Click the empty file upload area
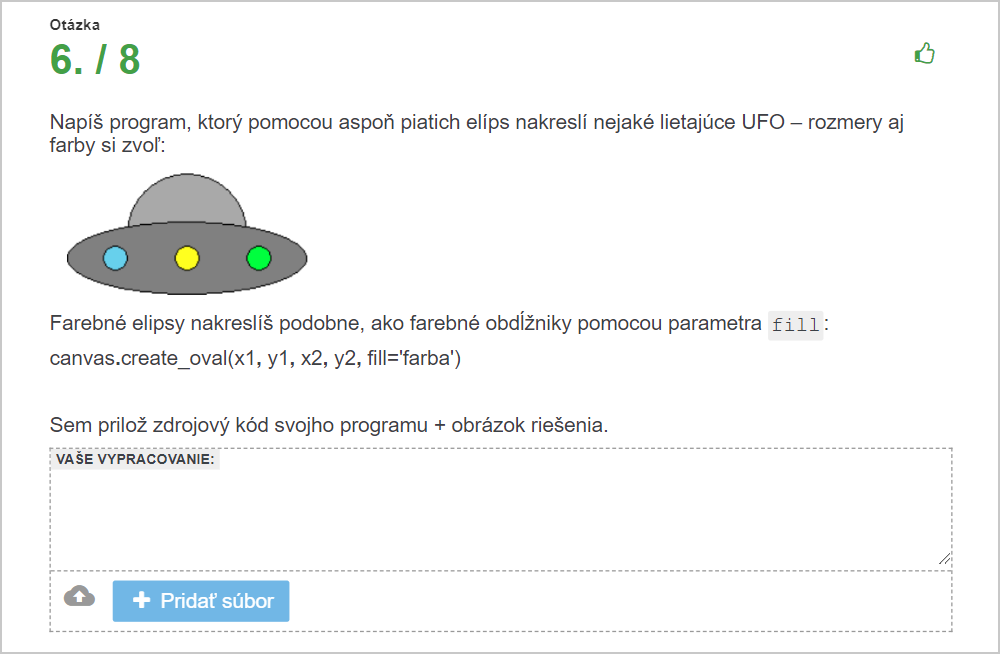The height and width of the screenshot is (654, 1000). coord(619,601)
